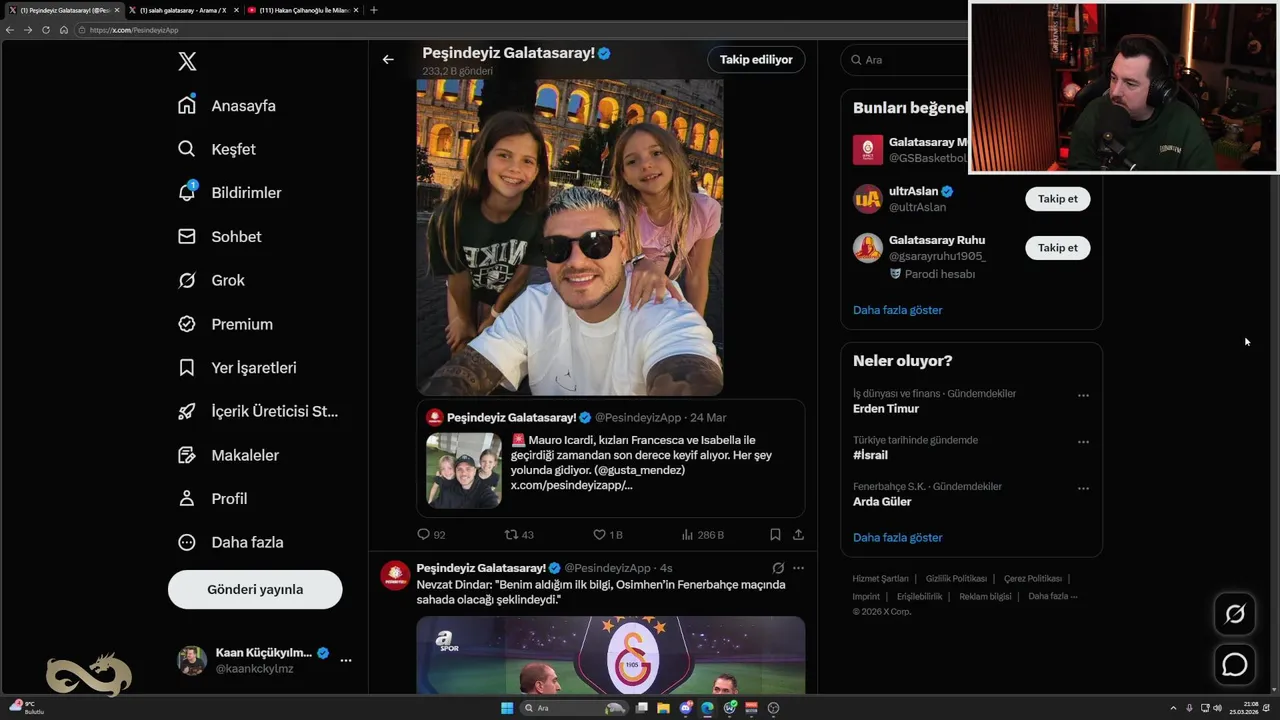Screen dimensions: 1280x720
Task: Open Microsoft Edge taskbar icon
Action: pyautogui.click(x=708, y=708)
